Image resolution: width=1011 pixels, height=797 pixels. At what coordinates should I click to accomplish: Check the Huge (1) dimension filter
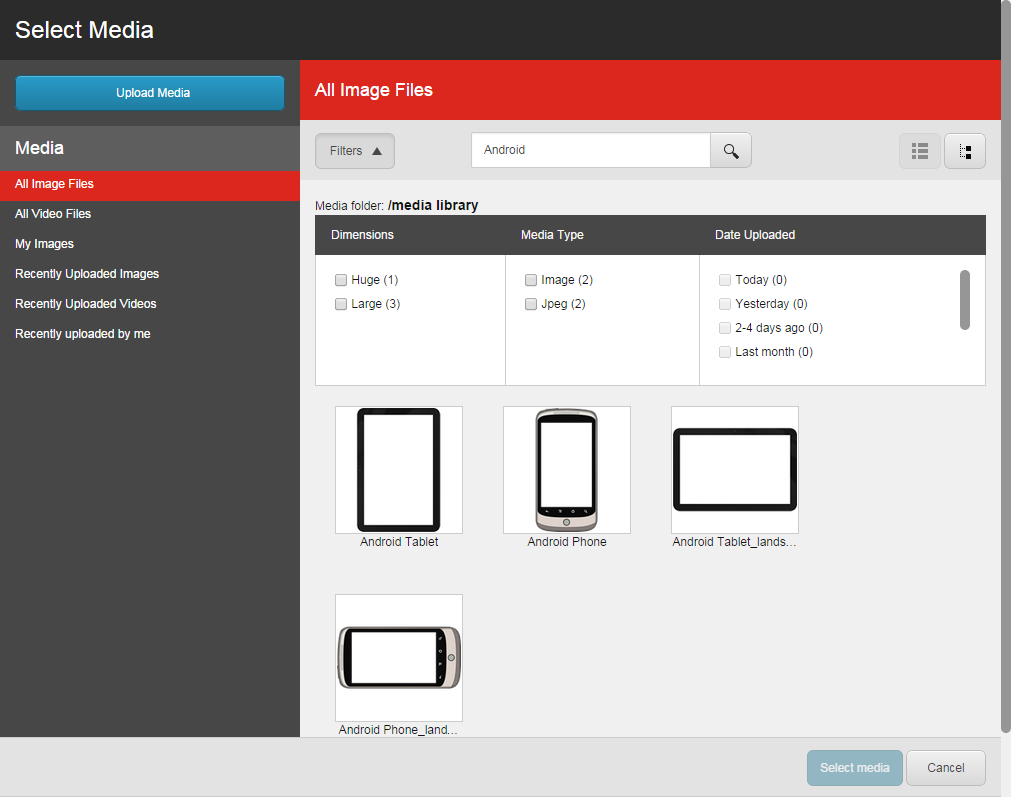pyautogui.click(x=341, y=280)
